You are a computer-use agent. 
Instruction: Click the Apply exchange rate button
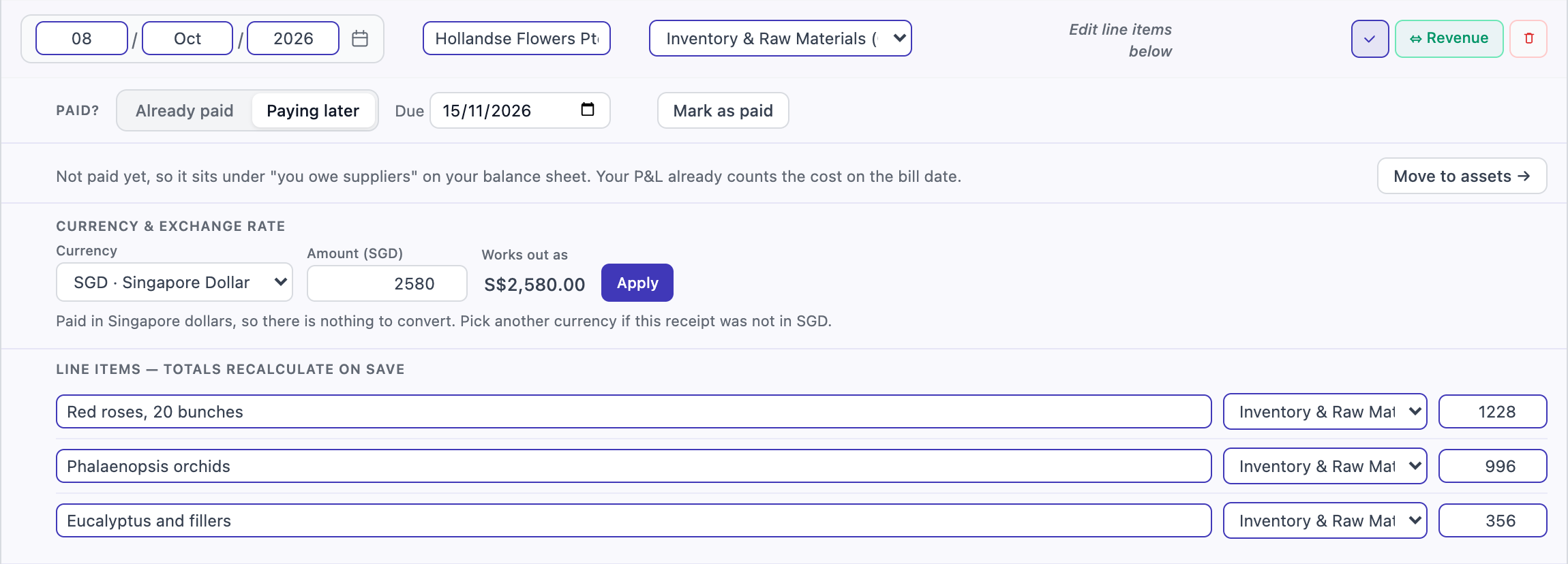point(637,283)
